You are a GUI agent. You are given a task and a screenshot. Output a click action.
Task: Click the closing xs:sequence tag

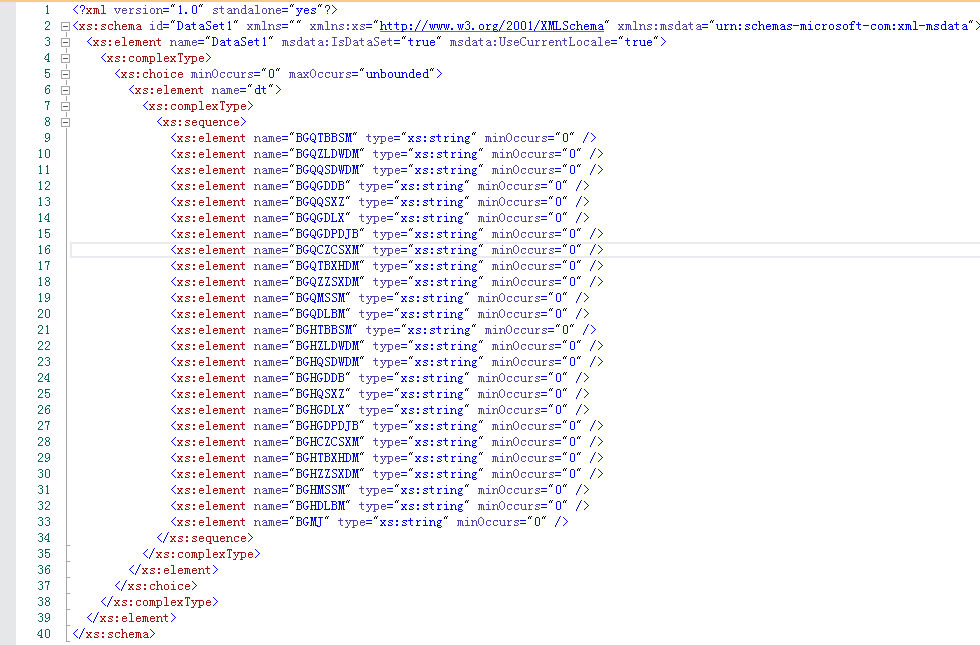tap(205, 538)
